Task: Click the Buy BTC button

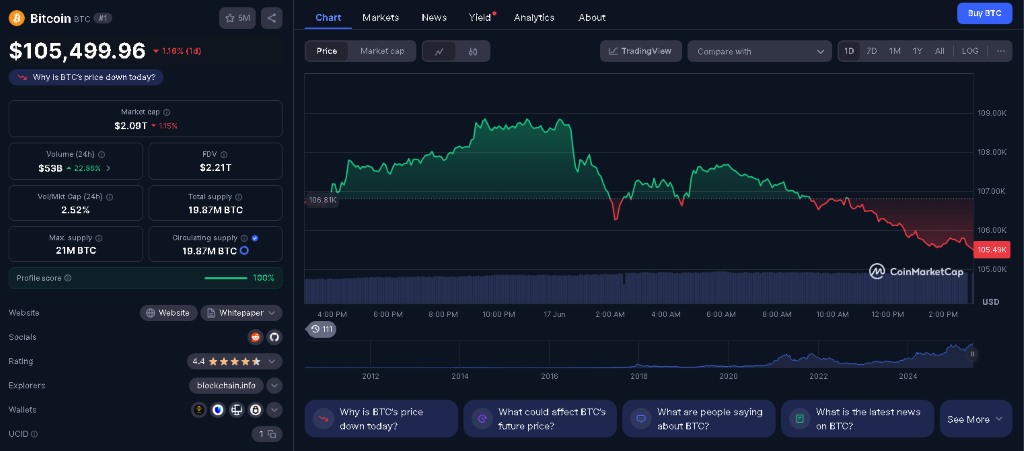Action: click(x=979, y=13)
